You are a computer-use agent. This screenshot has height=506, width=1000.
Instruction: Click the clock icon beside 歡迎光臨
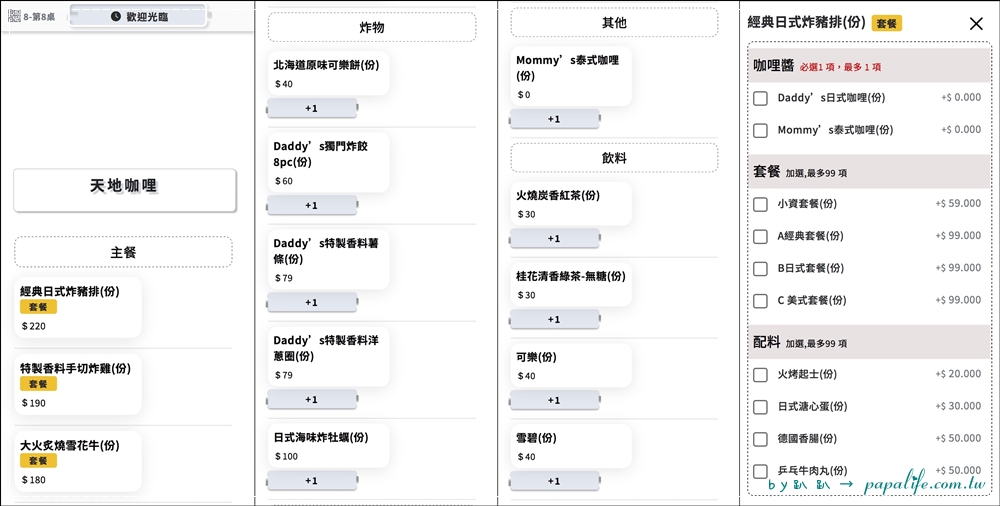tap(115, 16)
